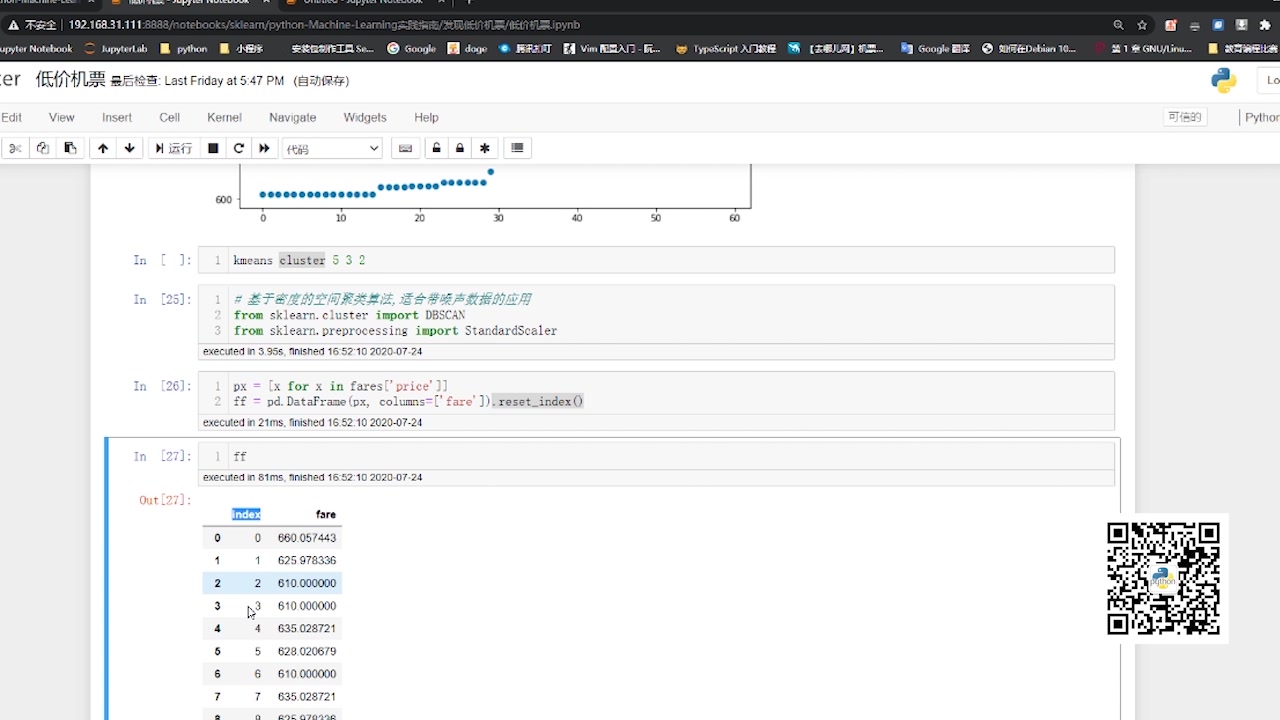The image size is (1280, 720).
Task: Click the QR code image
Action: pos(1164,578)
